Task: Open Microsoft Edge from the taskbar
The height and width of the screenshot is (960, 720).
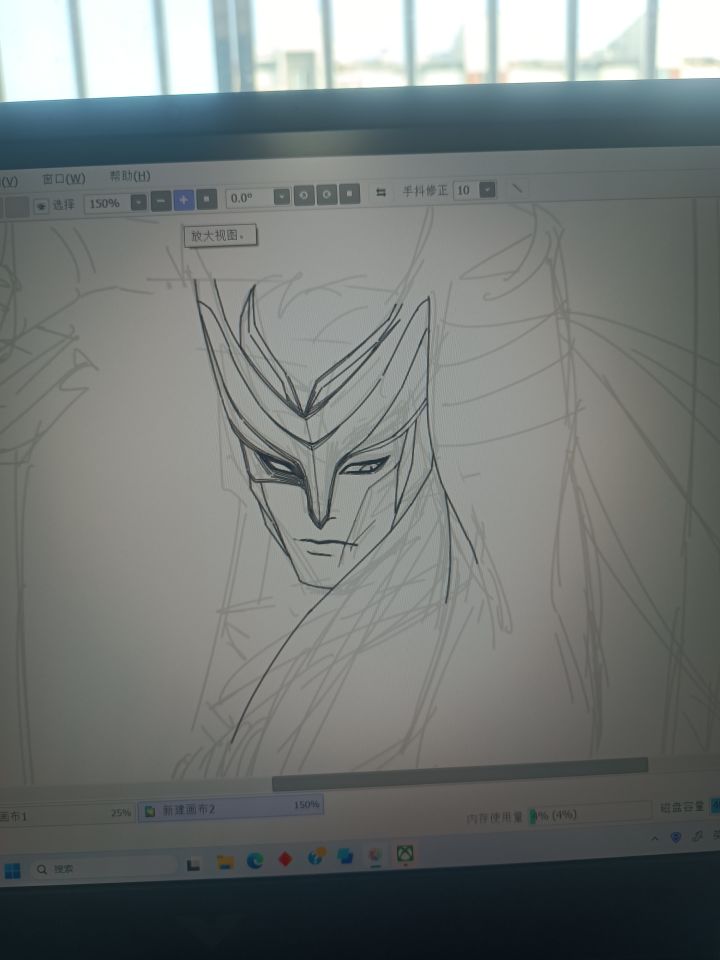Action: click(x=255, y=861)
